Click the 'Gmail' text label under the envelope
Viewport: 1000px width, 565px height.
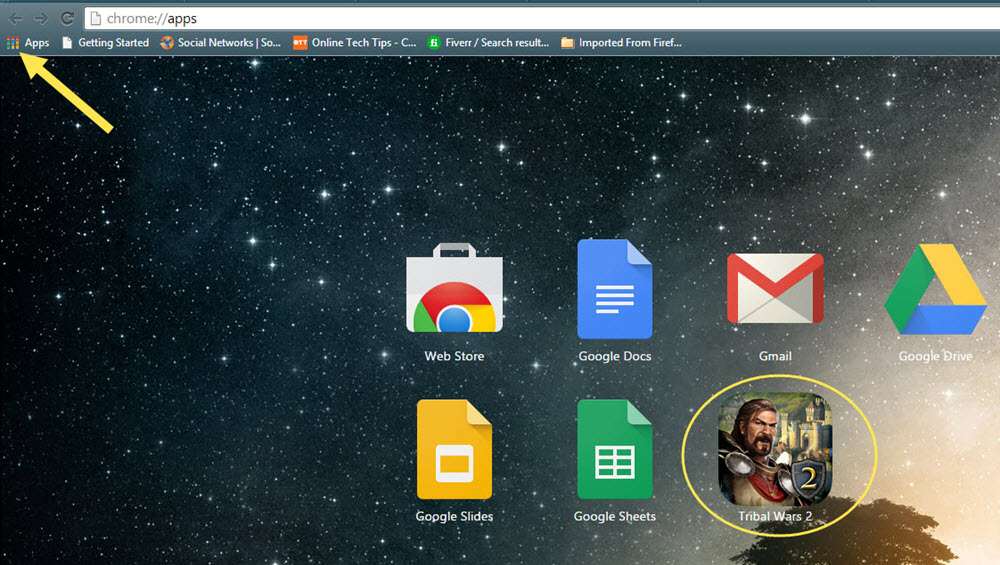point(775,356)
